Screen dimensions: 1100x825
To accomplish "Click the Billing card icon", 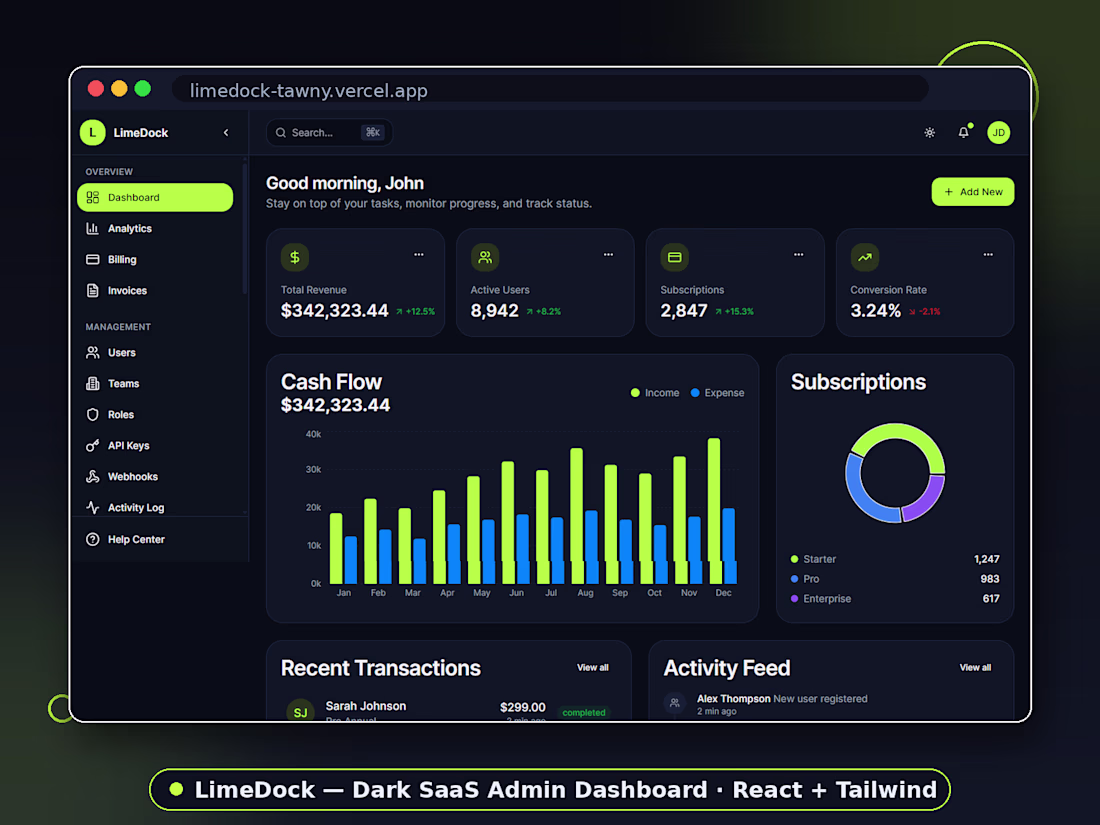I will point(93,260).
